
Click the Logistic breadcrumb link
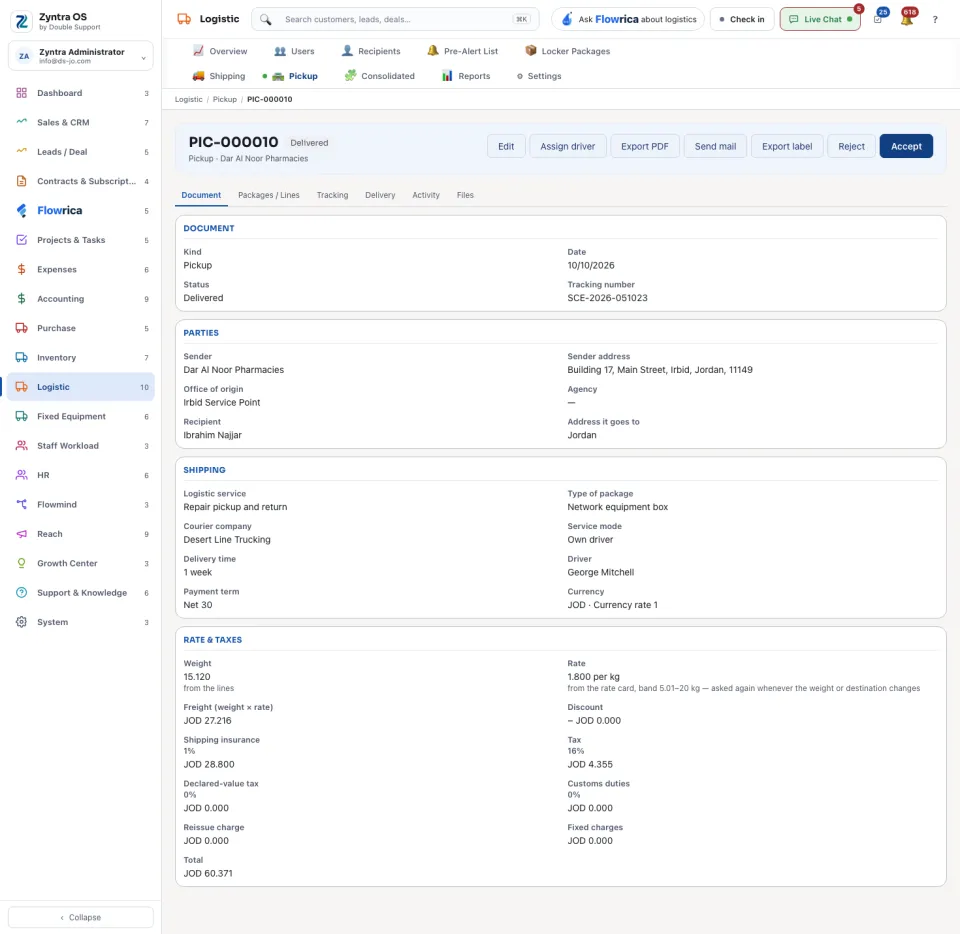[189, 99]
